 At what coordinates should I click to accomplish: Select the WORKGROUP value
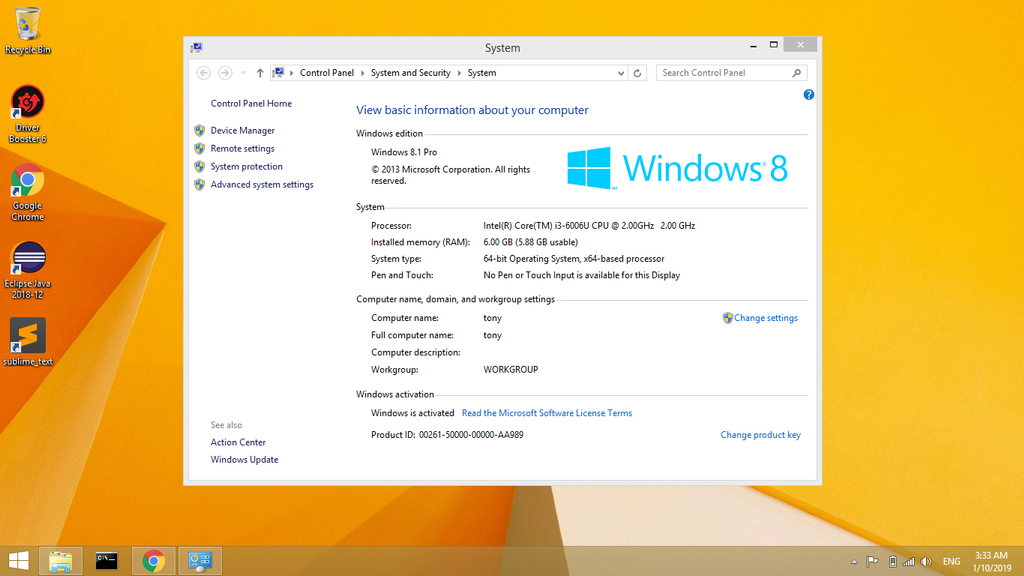(511, 370)
